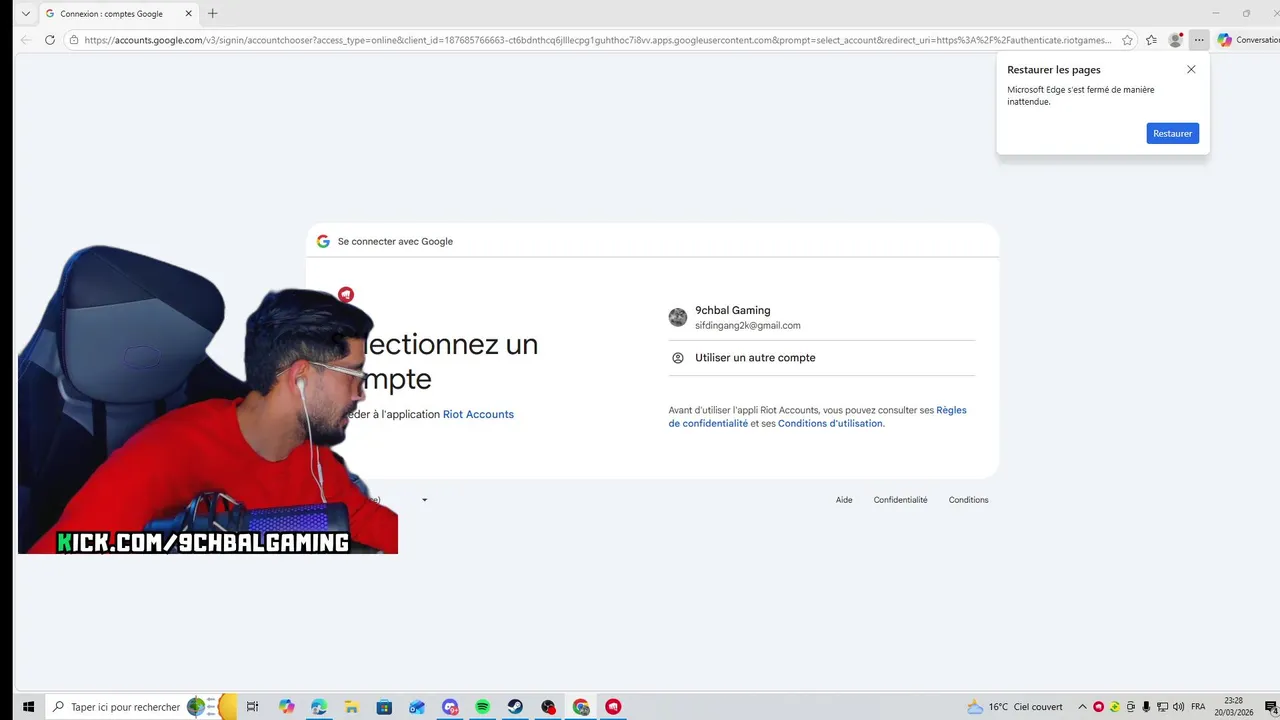Open Outlook from the taskbar

pyautogui.click(x=417, y=707)
